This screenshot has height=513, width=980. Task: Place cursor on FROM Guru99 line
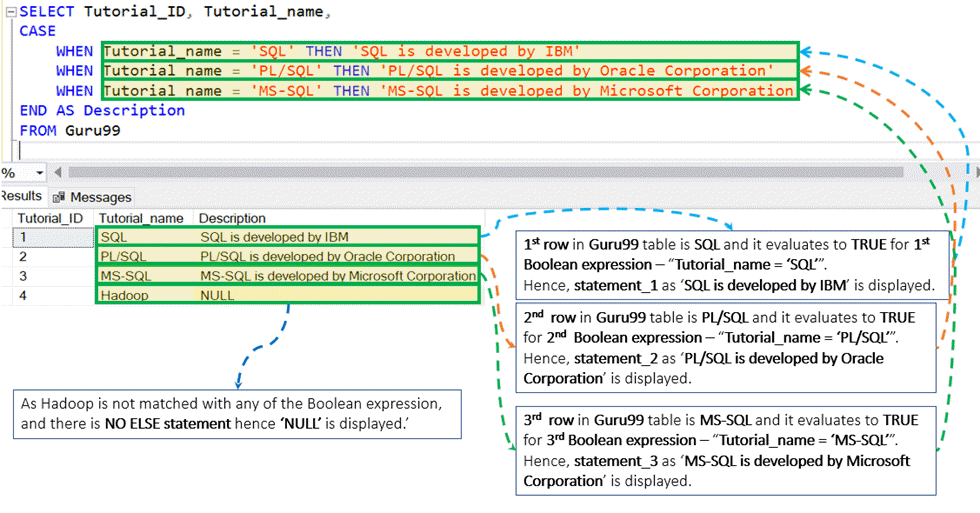tap(70, 131)
